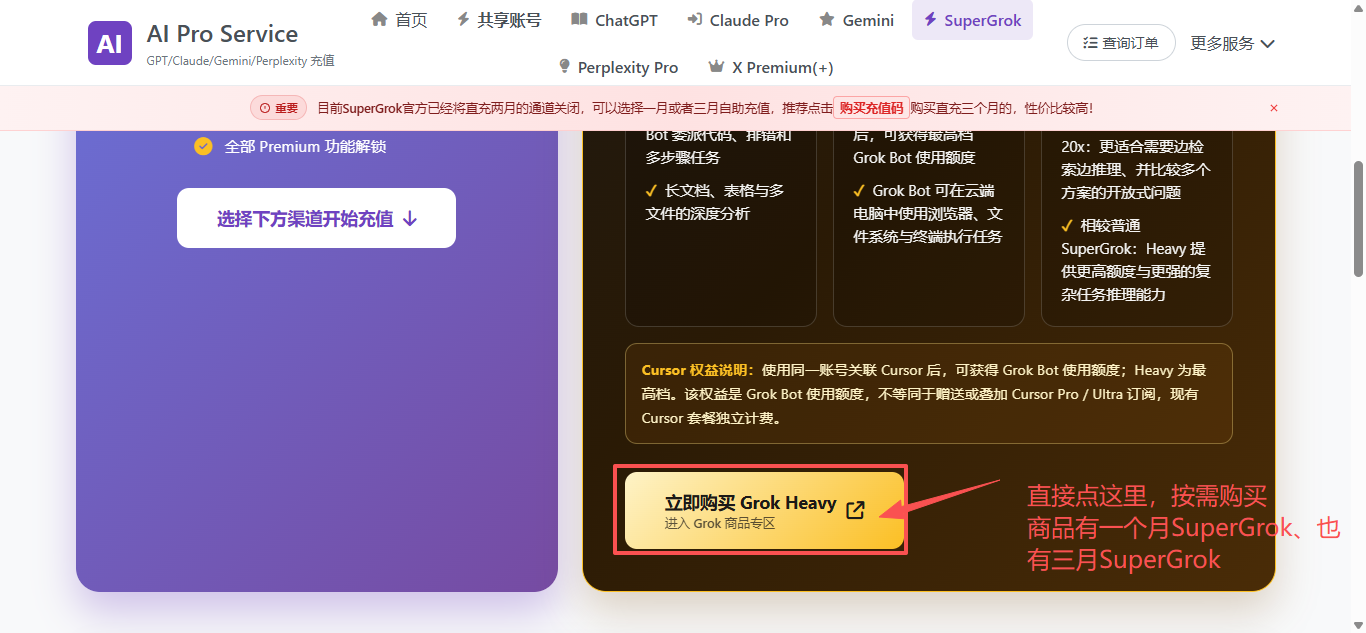
Task: Open the Perplexity Pro page
Action: click(618, 67)
